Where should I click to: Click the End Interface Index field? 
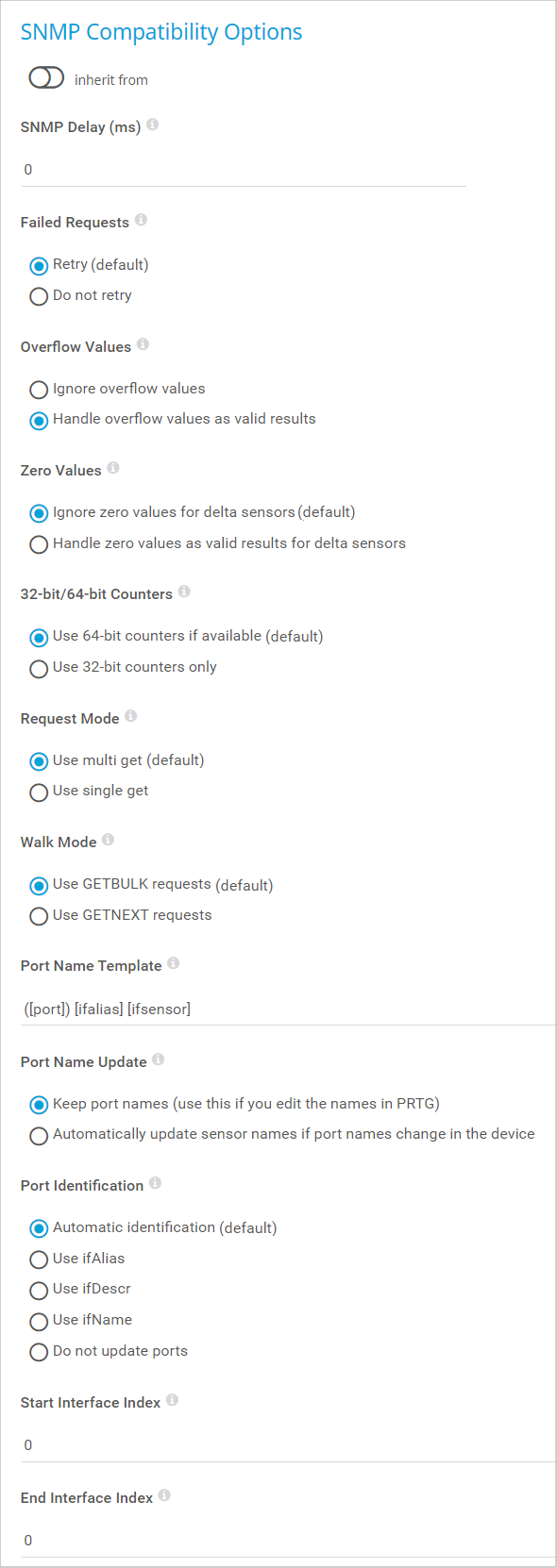[288, 1540]
